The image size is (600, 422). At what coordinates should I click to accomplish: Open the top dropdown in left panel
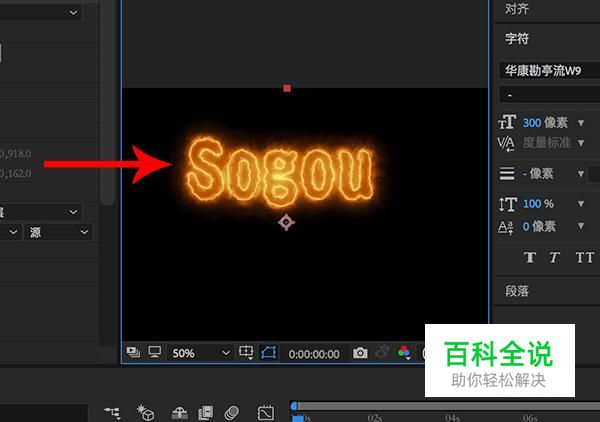[x=40, y=13]
